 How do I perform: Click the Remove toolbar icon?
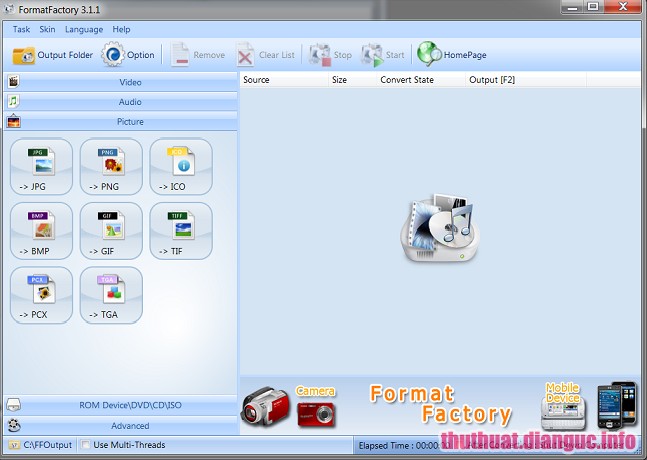pyautogui.click(x=179, y=54)
